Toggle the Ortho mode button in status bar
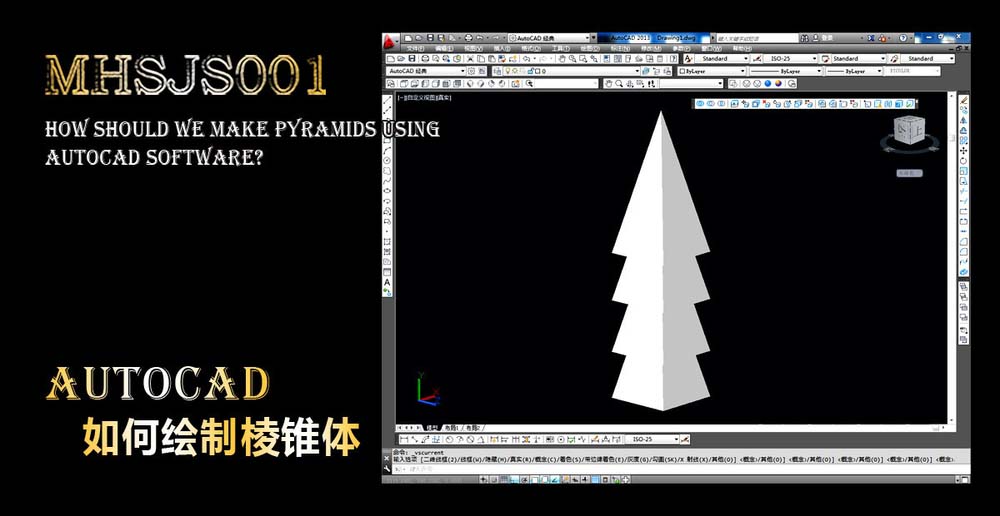This screenshot has height=516, width=1000. click(x=515, y=480)
